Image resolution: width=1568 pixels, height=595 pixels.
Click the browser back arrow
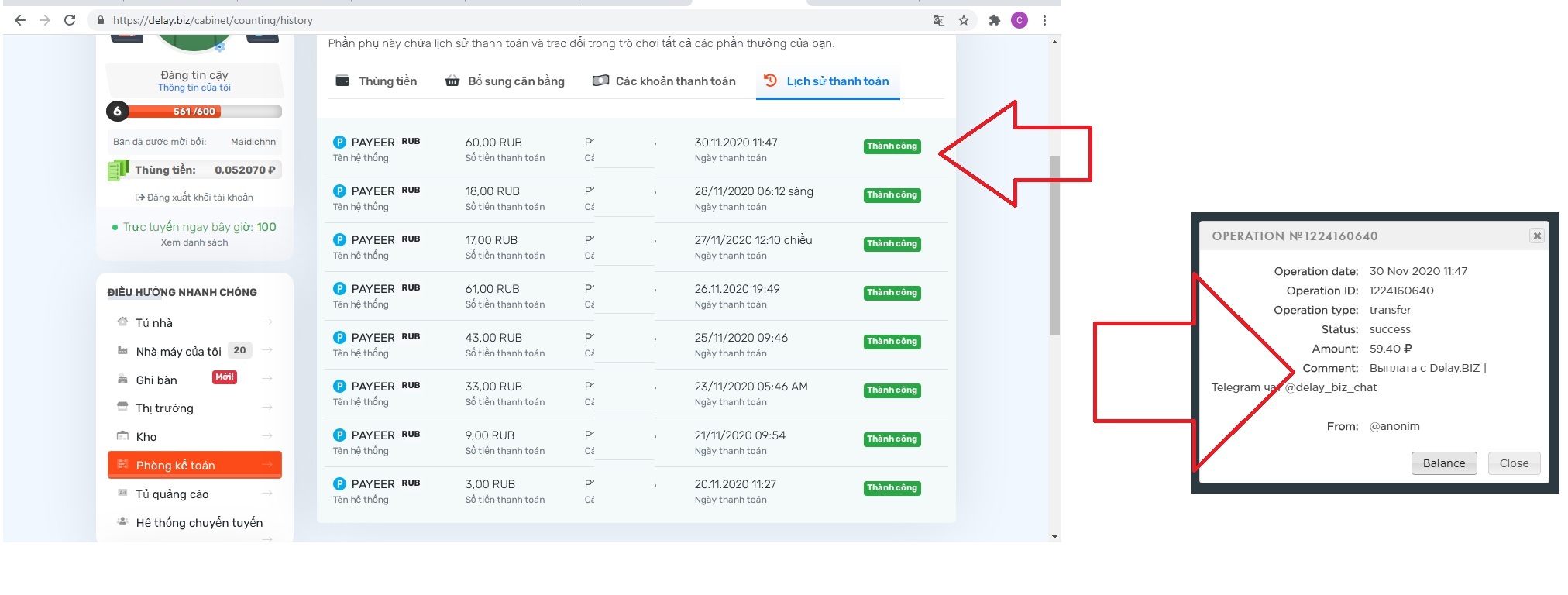tap(20, 21)
